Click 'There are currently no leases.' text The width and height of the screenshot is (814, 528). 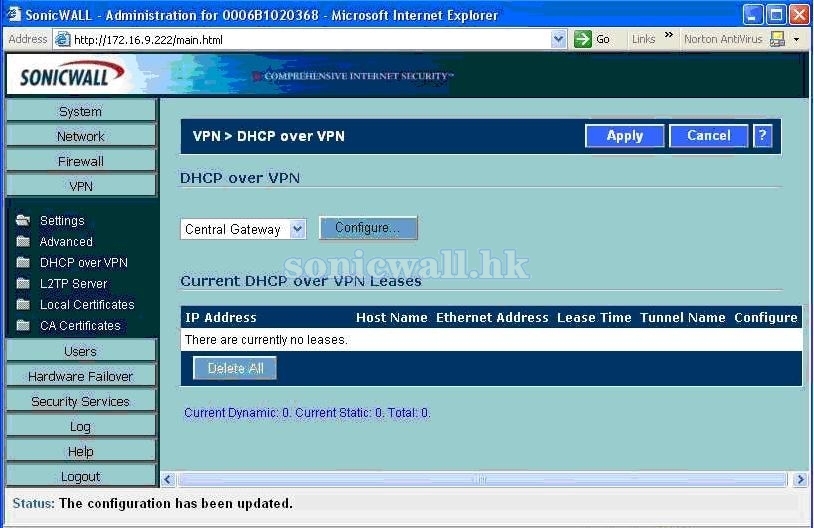click(x=266, y=340)
